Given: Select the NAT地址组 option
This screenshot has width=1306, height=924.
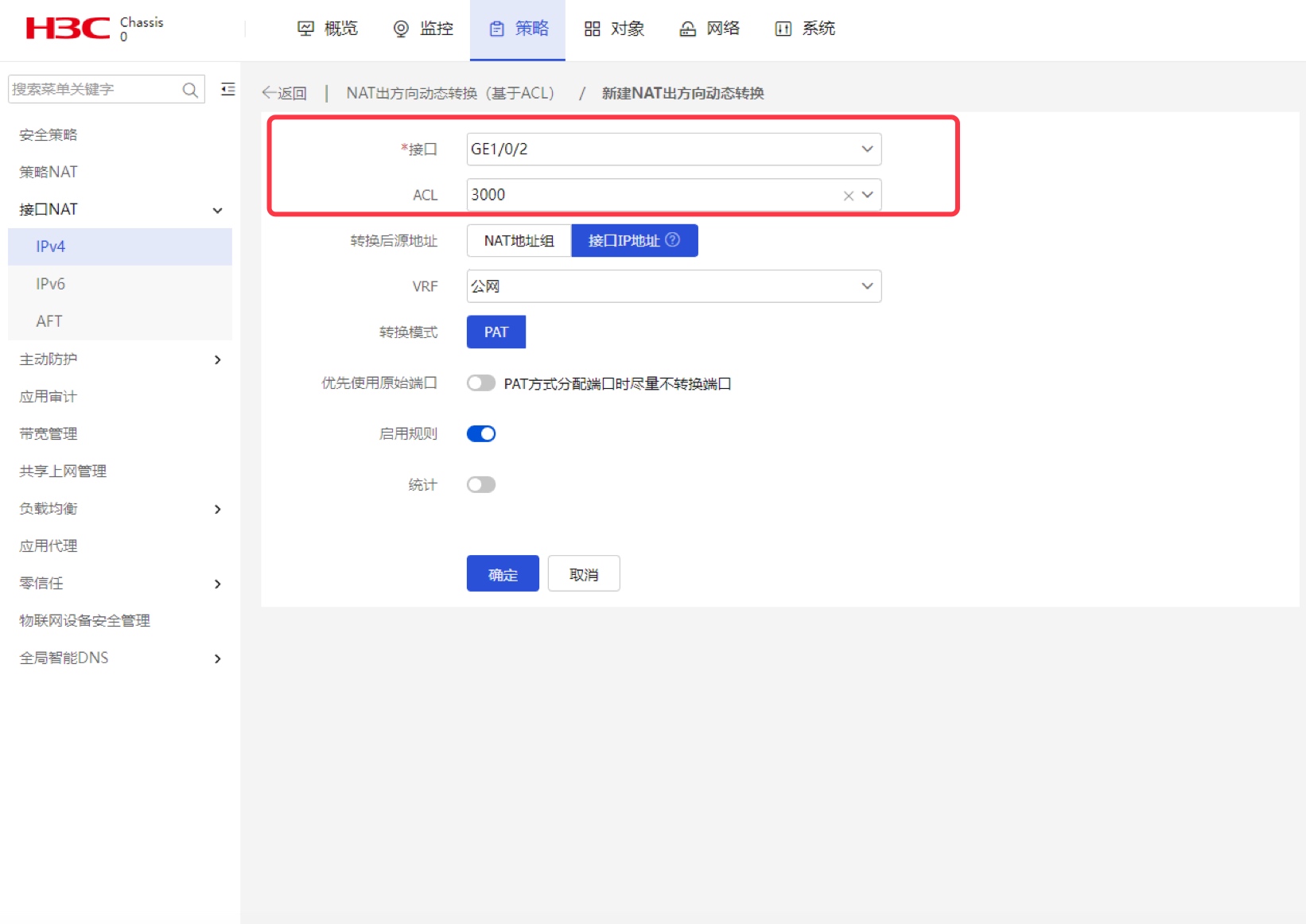Looking at the screenshot, I should coord(519,241).
